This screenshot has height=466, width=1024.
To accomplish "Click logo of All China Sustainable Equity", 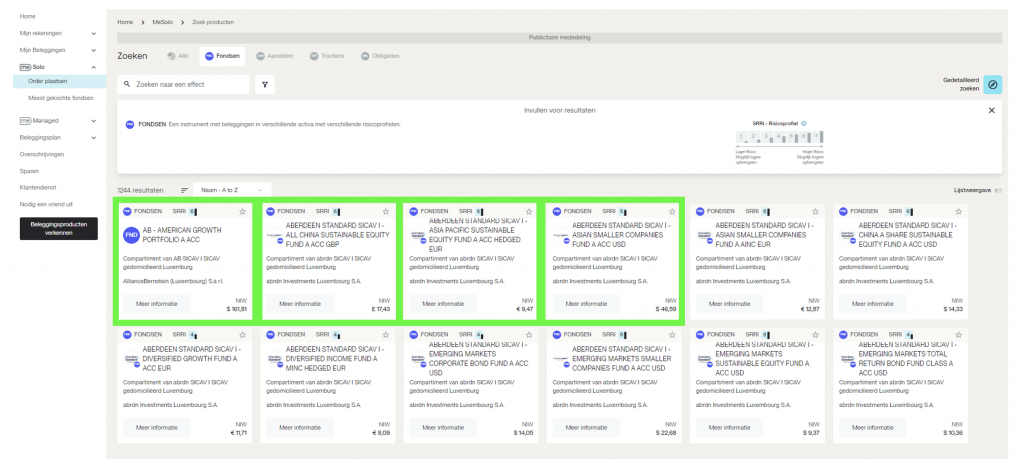I will (274, 236).
